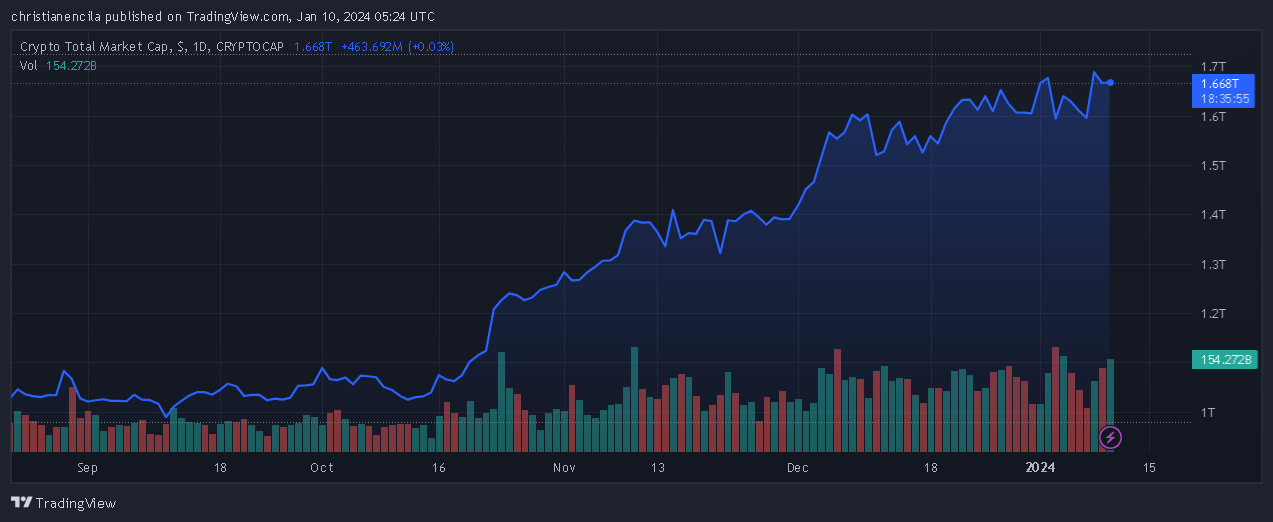Click the TradingView logo
1273x522 pixels.
click(x=64, y=503)
